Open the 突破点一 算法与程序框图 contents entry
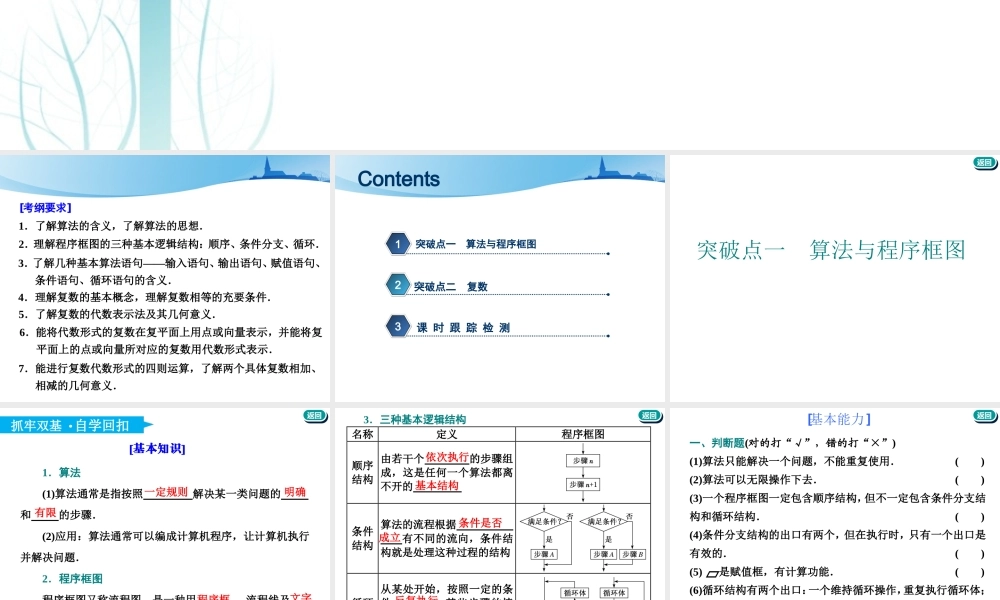The width and height of the screenshot is (1000, 600). pyautogui.click(x=475, y=243)
